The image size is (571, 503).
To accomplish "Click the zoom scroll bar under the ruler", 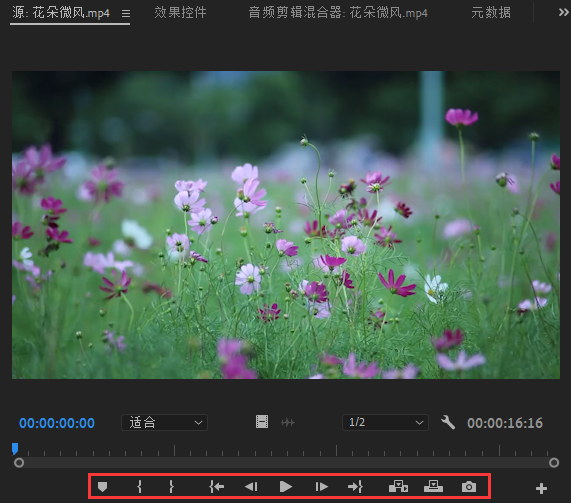I will pos(286,463).
